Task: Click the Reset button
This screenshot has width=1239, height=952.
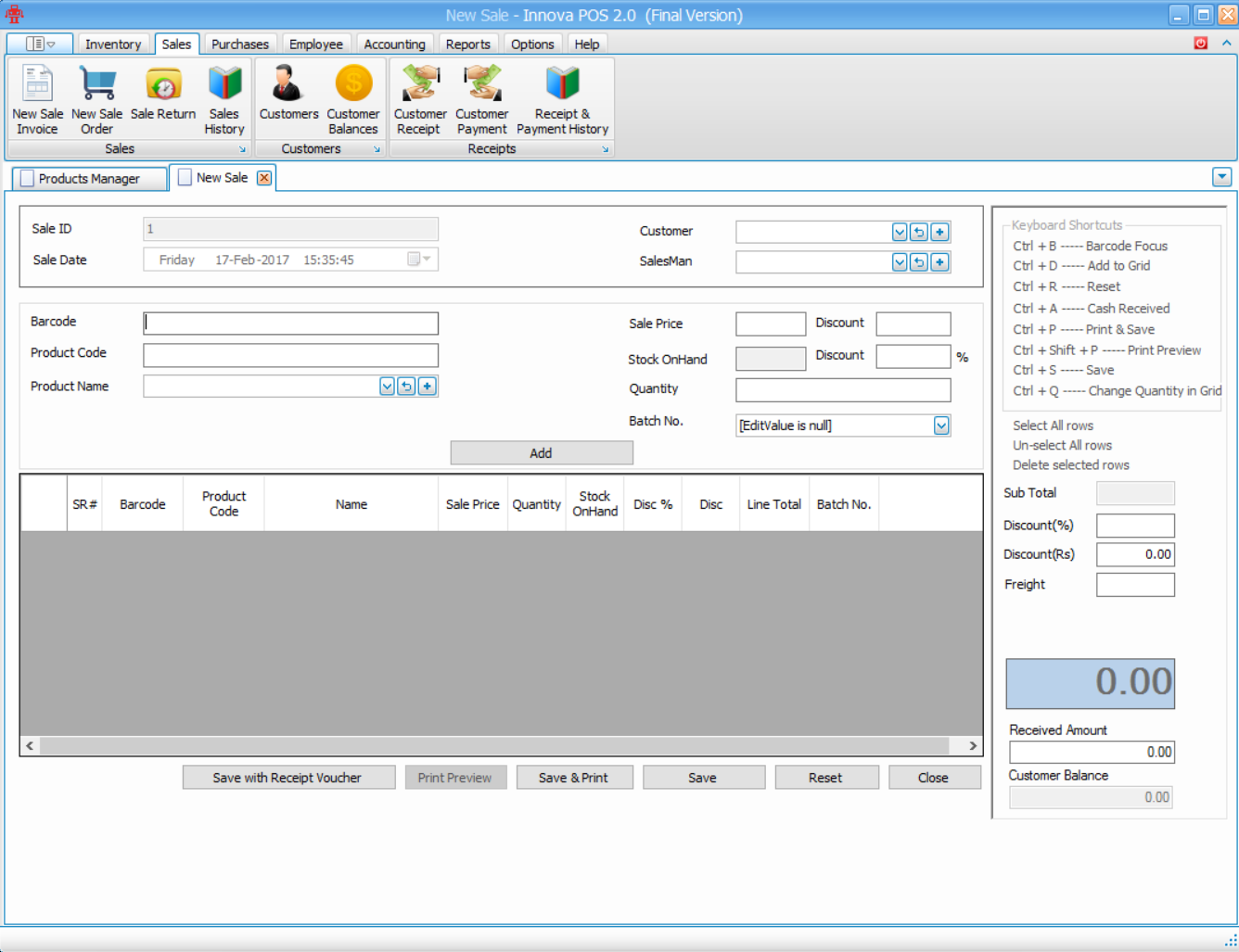Action: [x=825, y=778]
